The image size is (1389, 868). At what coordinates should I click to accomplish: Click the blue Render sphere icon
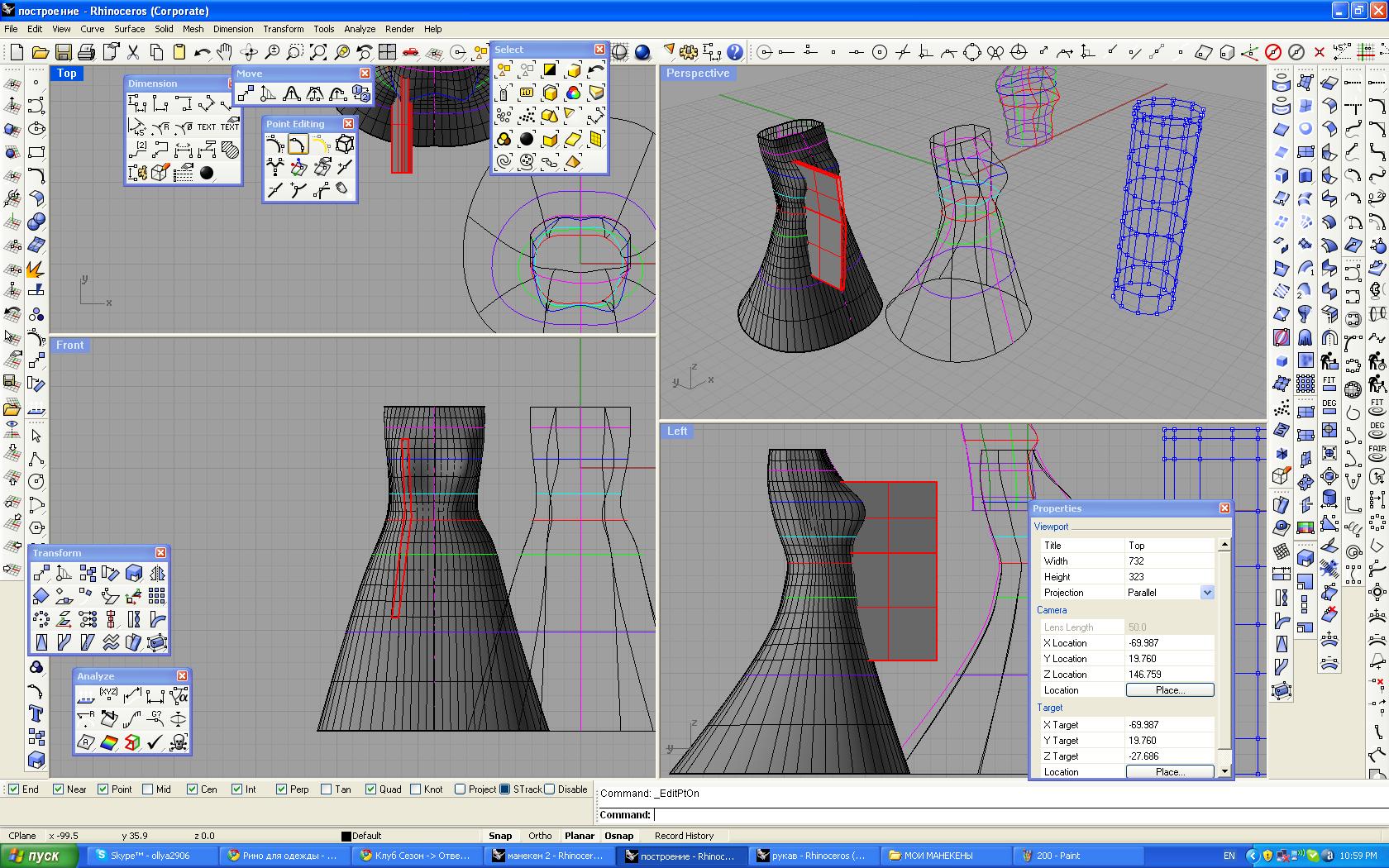[x=642, y=52]
